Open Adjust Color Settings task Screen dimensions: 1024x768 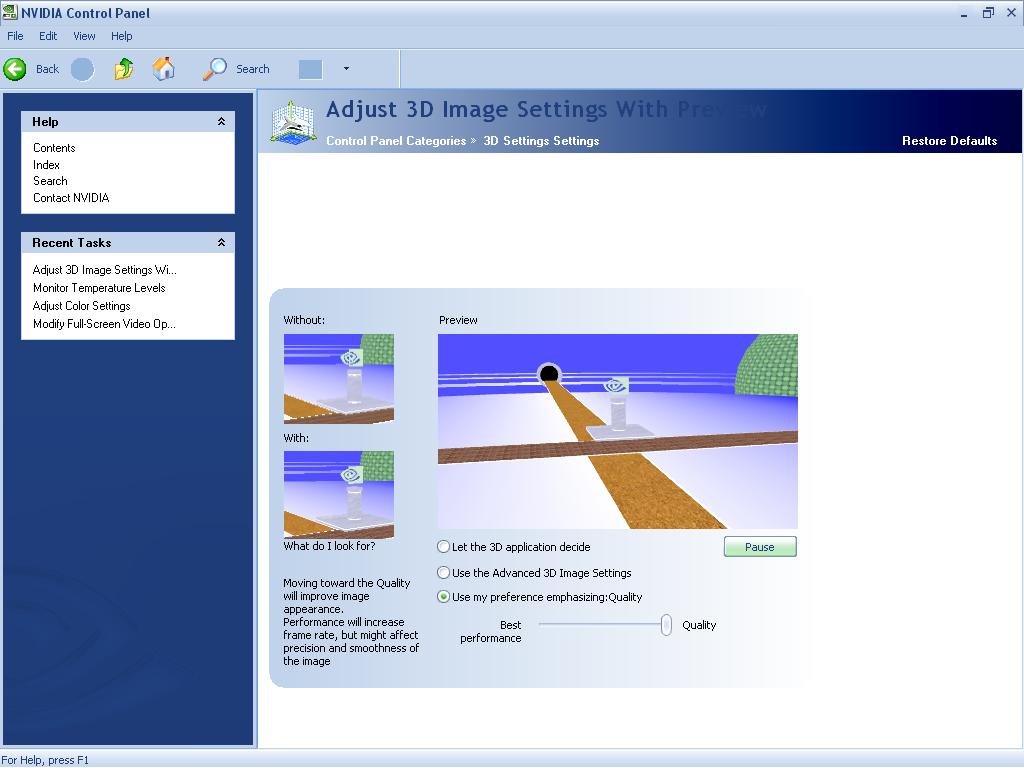click(82, 306)
